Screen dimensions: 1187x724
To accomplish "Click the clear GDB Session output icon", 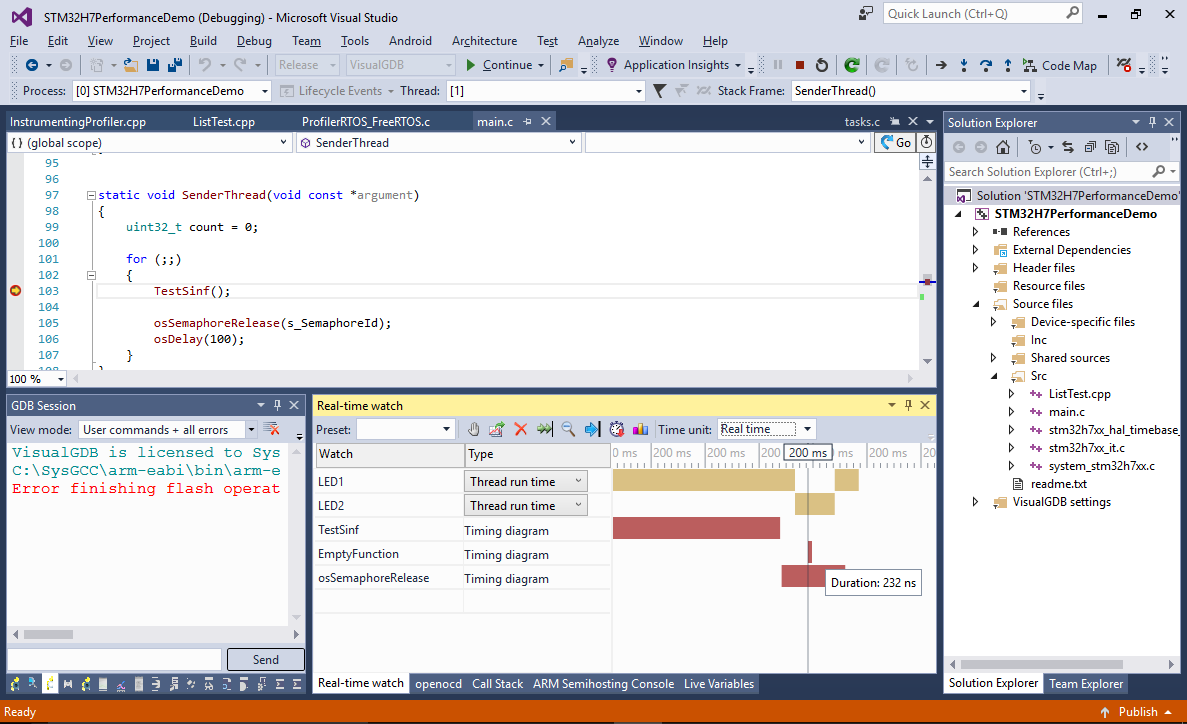I will pyautogui.click(x=271, y=429).
